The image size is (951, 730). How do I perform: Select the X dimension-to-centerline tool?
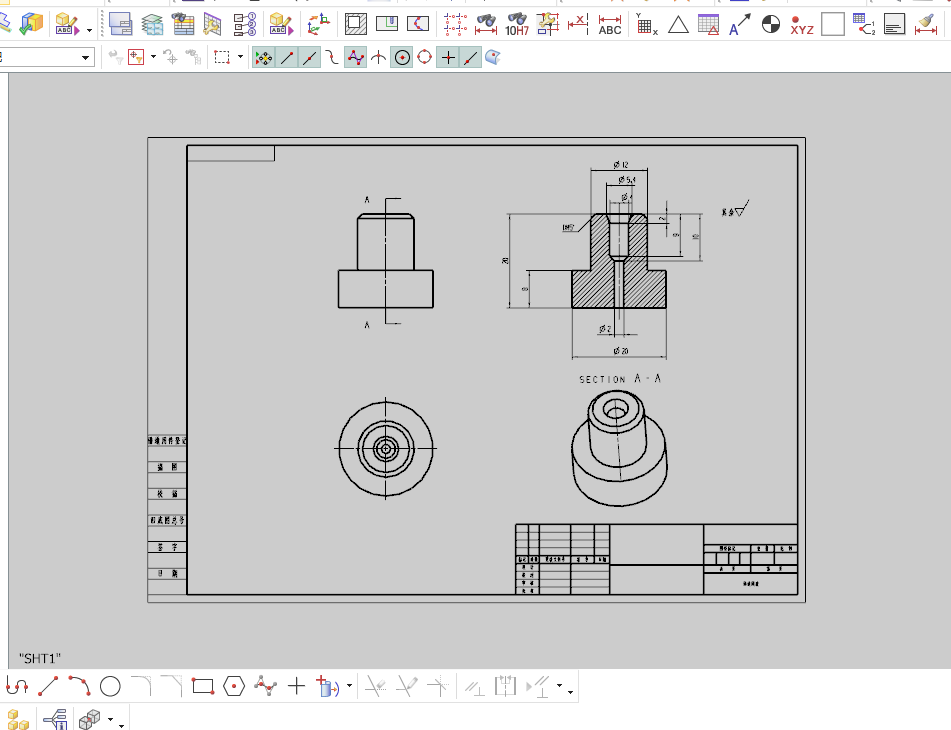click(578, 24)
